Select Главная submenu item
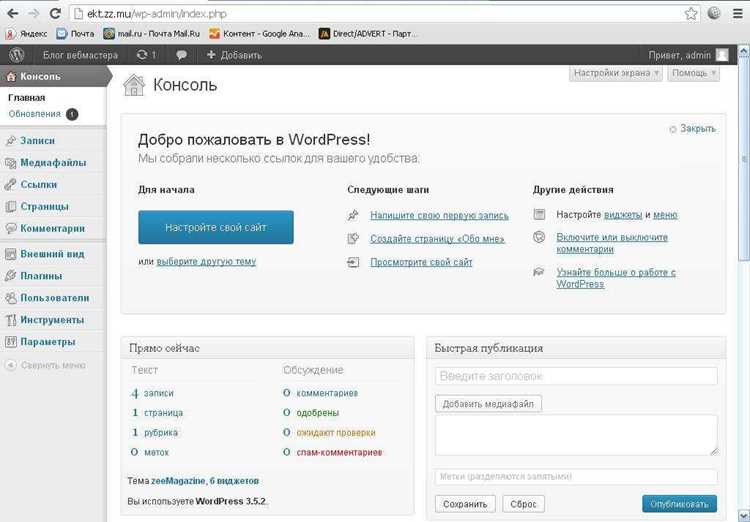 point(27,98)
